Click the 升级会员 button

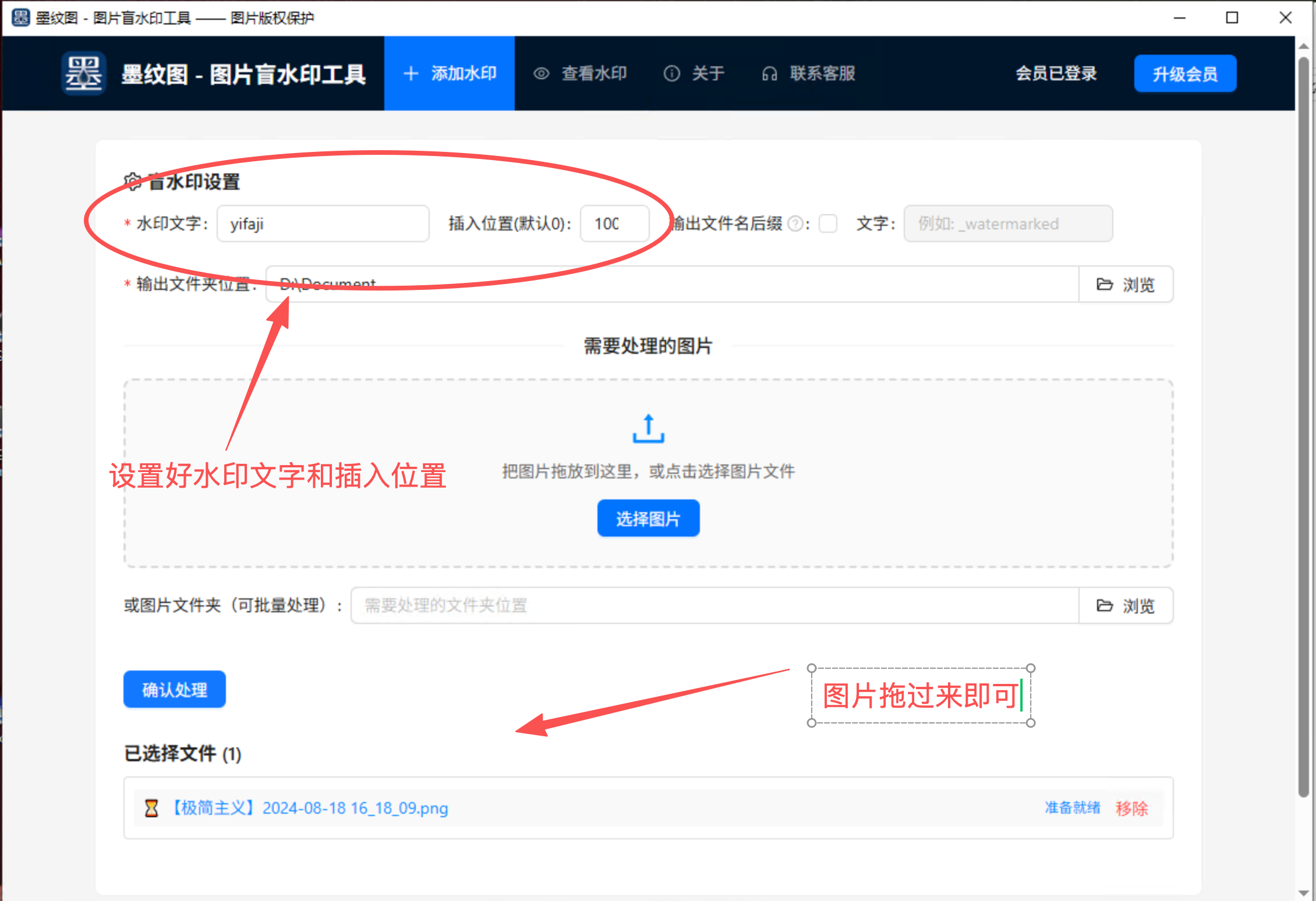click(1184, 73)
